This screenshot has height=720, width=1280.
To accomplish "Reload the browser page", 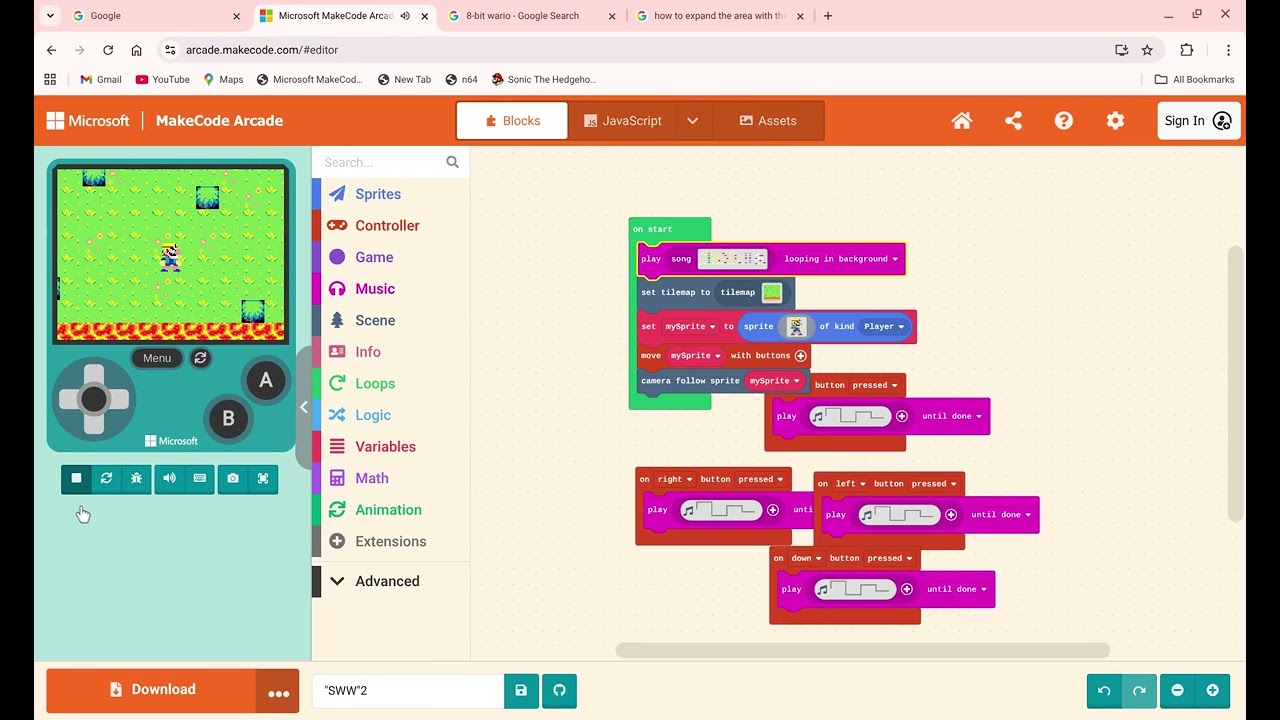I will [108, 50].
